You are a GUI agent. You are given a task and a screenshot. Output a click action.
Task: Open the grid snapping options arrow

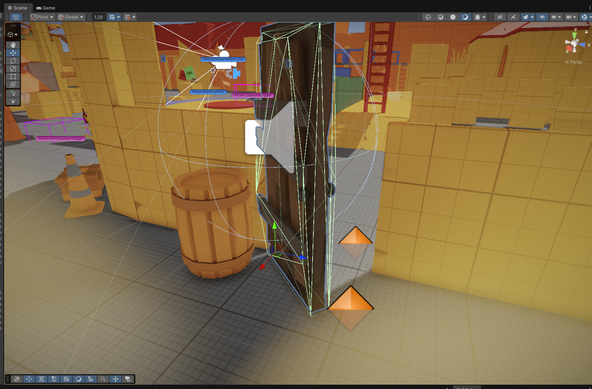click(119, 17)
